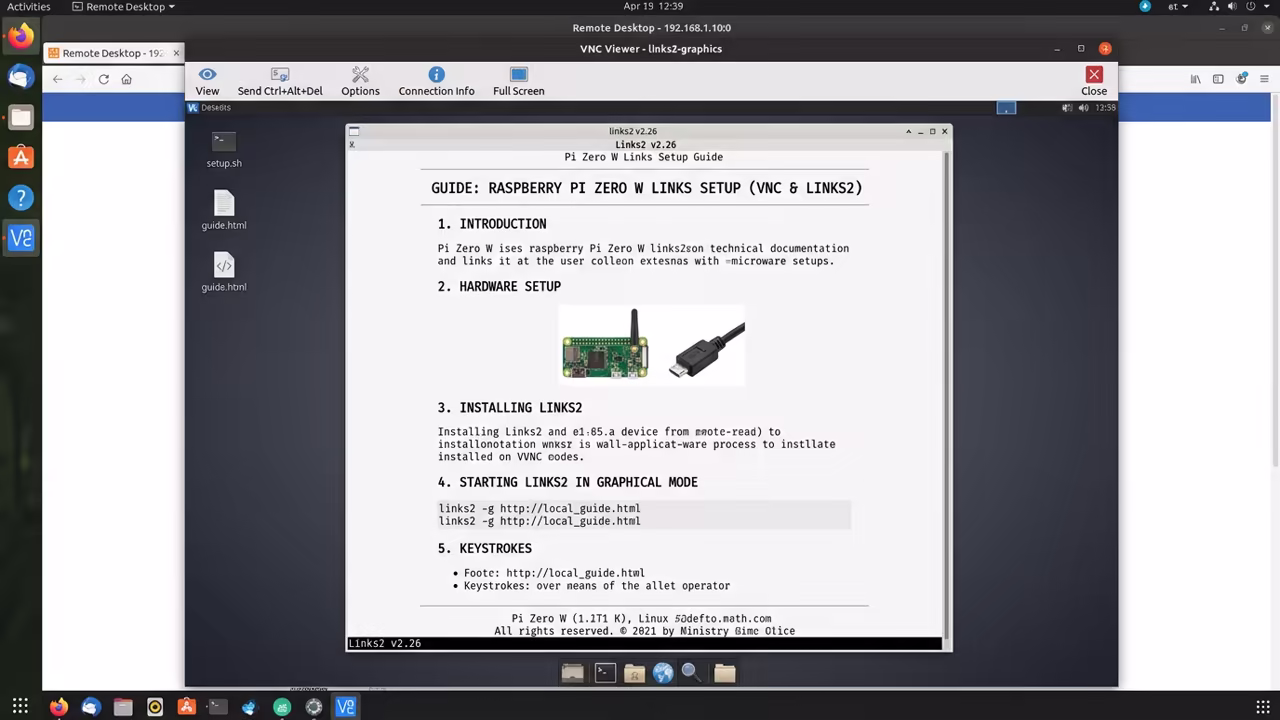
Task: Open the magnifier search app in remote panel
Action: [691, 673]
